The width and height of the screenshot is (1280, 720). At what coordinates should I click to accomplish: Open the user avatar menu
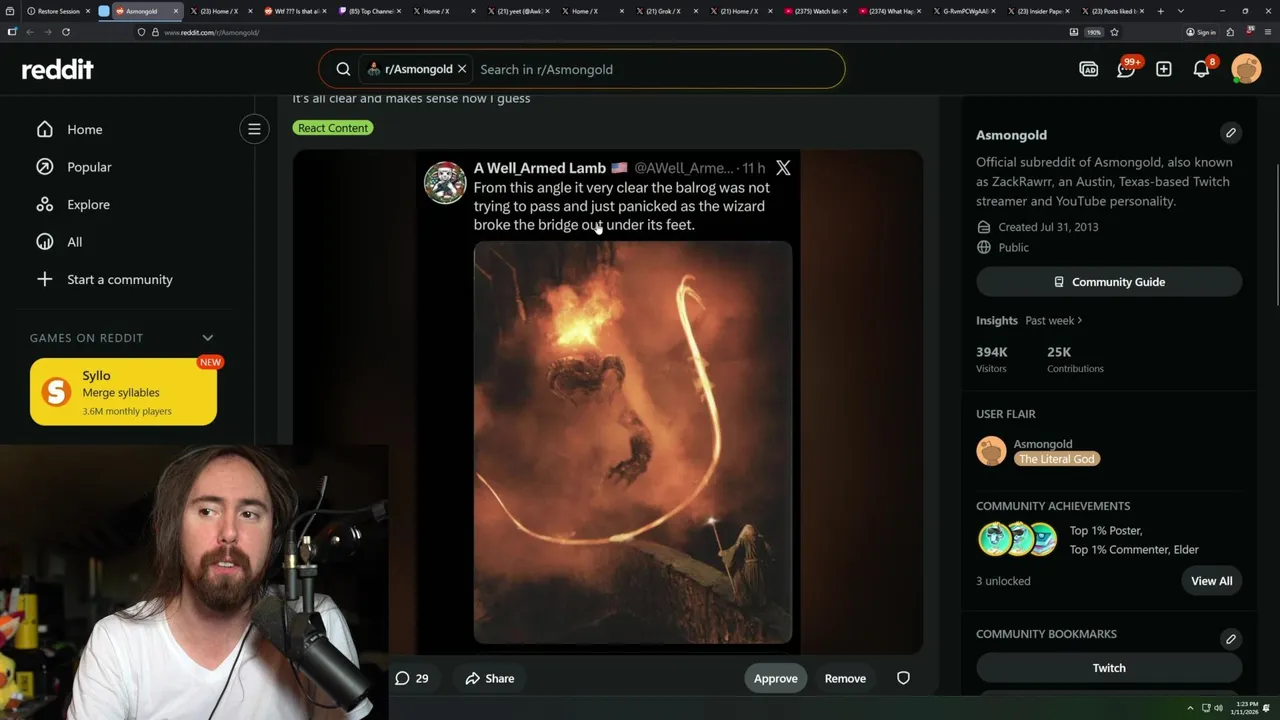(1246, 69)
